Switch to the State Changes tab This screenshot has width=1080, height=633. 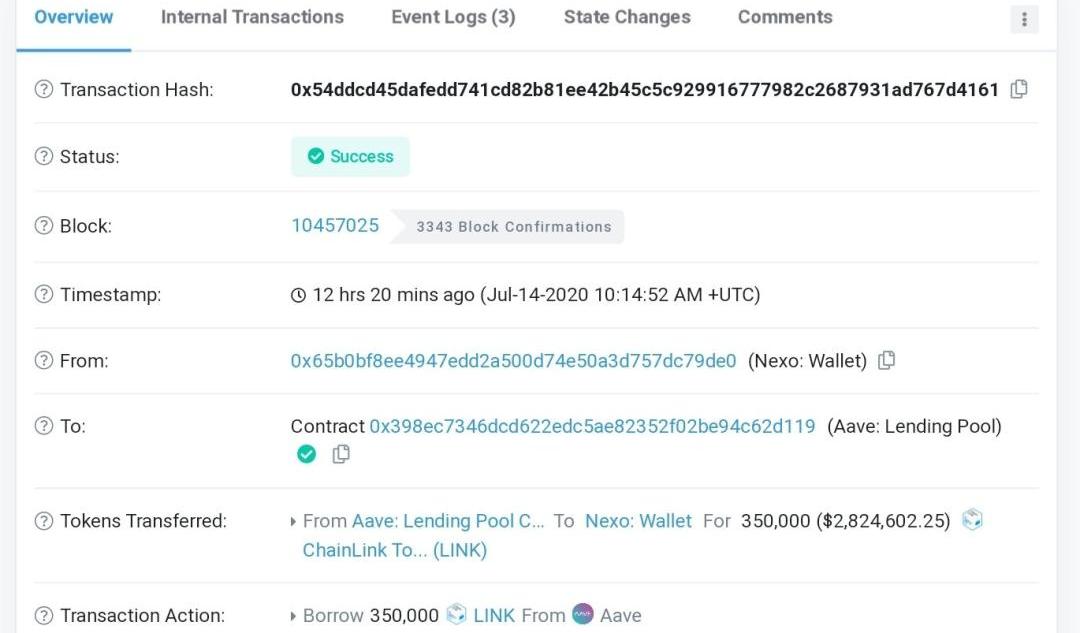(x=627, y=17)
